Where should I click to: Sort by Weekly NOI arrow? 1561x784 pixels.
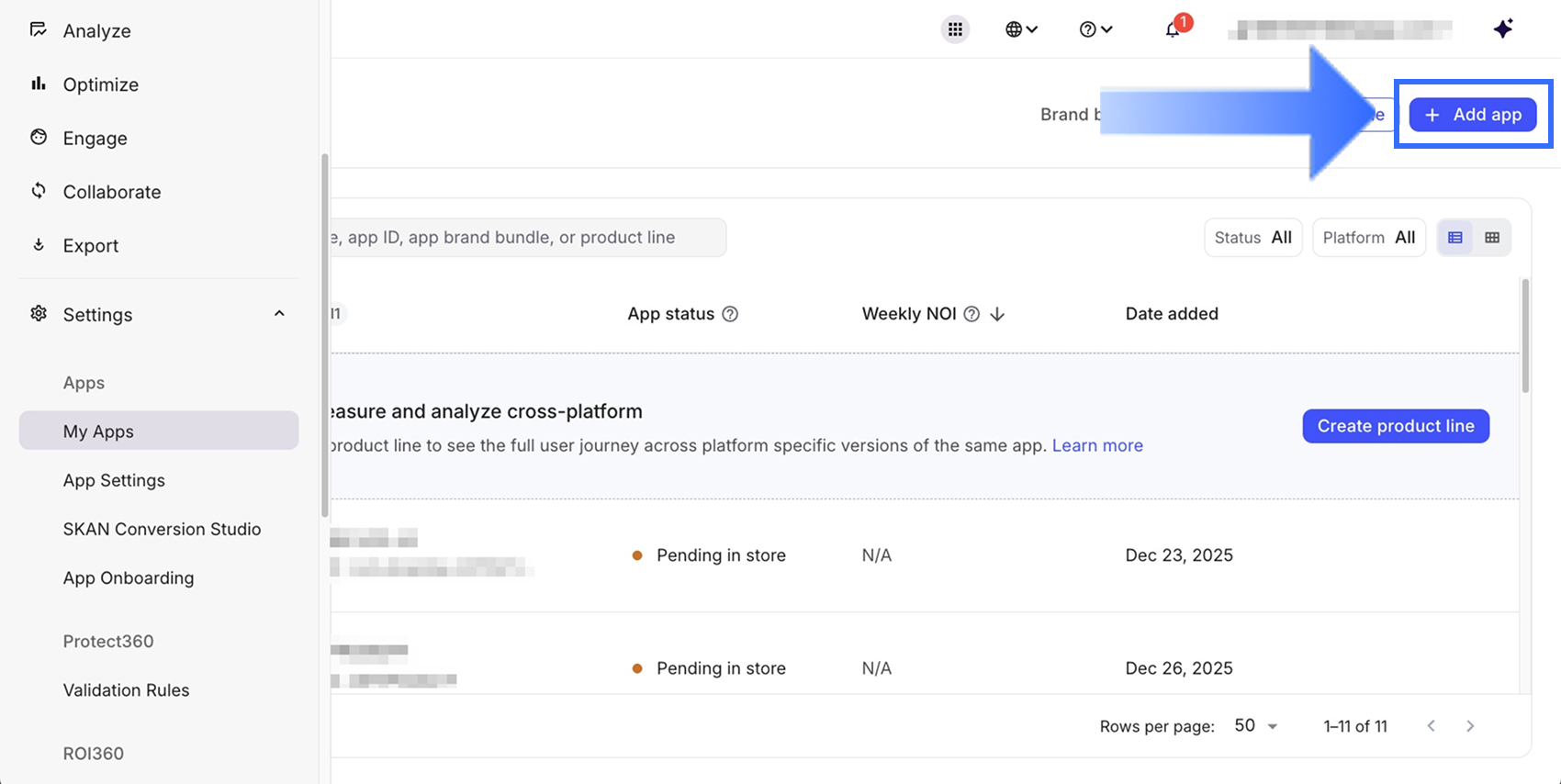[x=997, y=314]
